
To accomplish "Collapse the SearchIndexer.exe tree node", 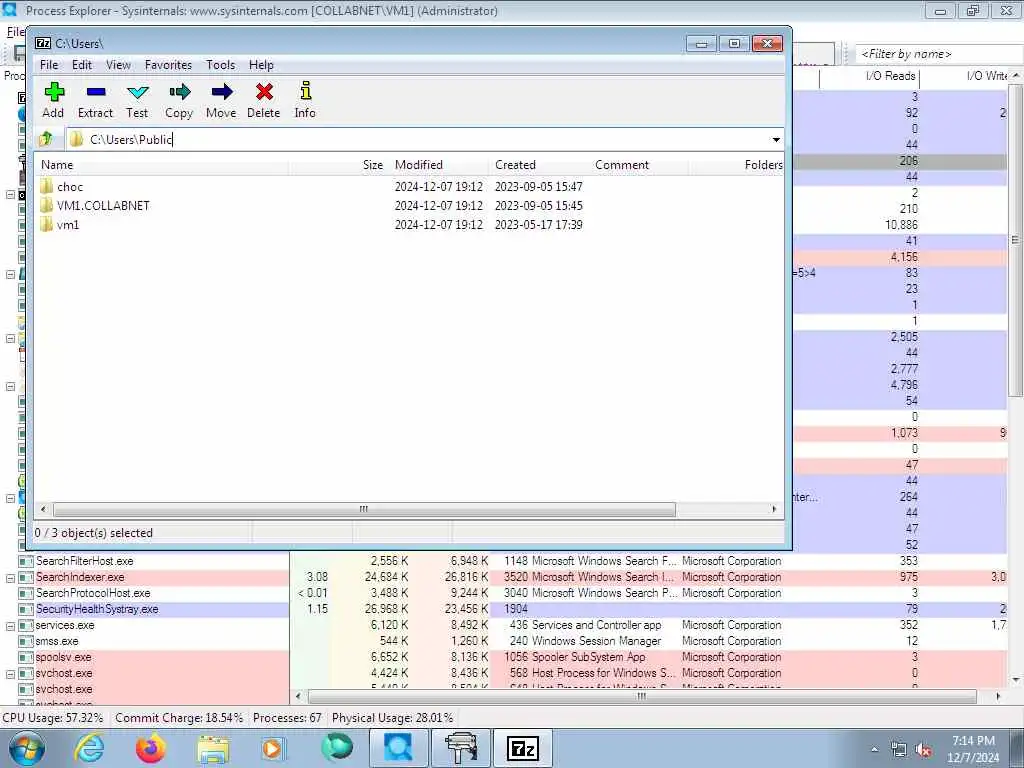I will coord(10,577).
